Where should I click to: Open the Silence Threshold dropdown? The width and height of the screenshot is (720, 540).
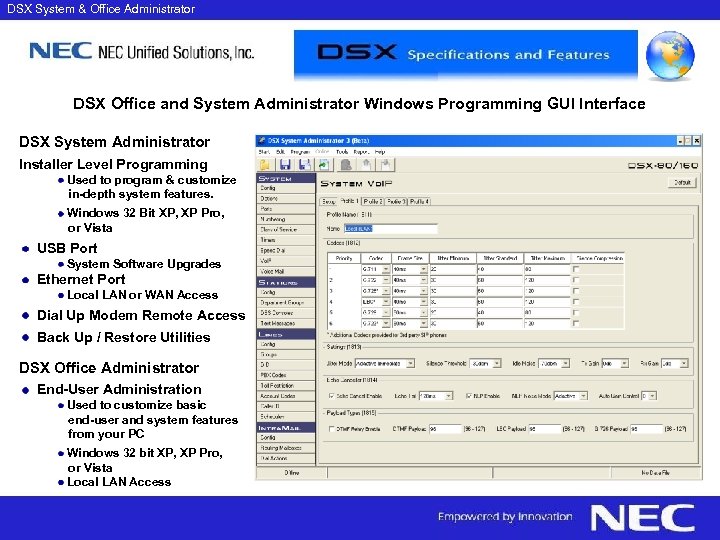(497, 363)
